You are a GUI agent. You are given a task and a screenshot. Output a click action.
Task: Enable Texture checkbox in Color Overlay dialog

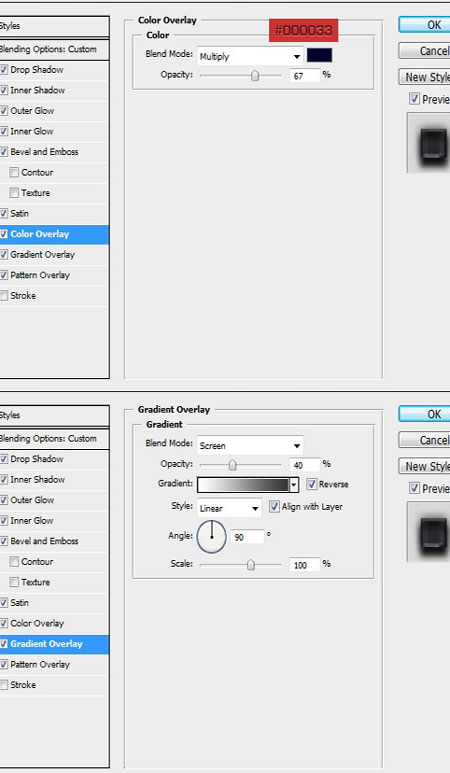[14, 193]
